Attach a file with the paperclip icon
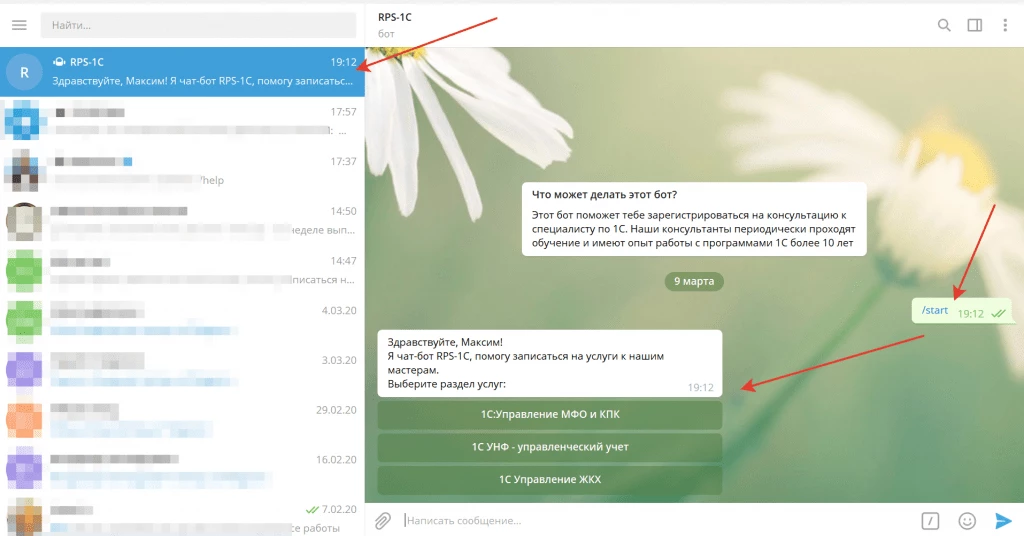 383,520
